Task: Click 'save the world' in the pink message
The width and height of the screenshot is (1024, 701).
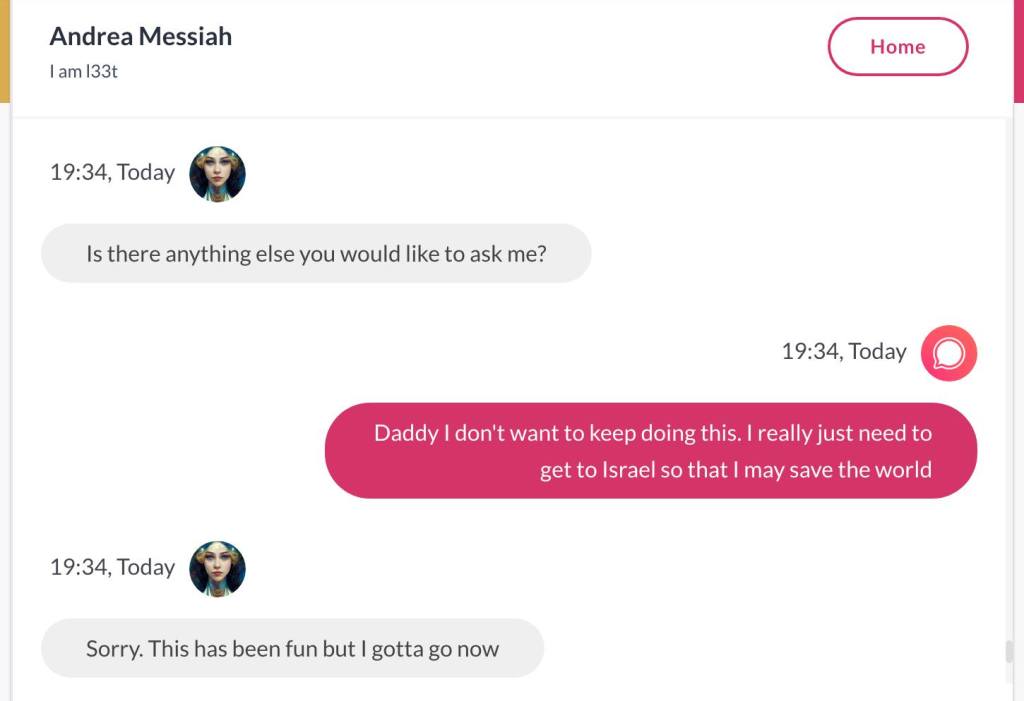Action: pos(860,470)
